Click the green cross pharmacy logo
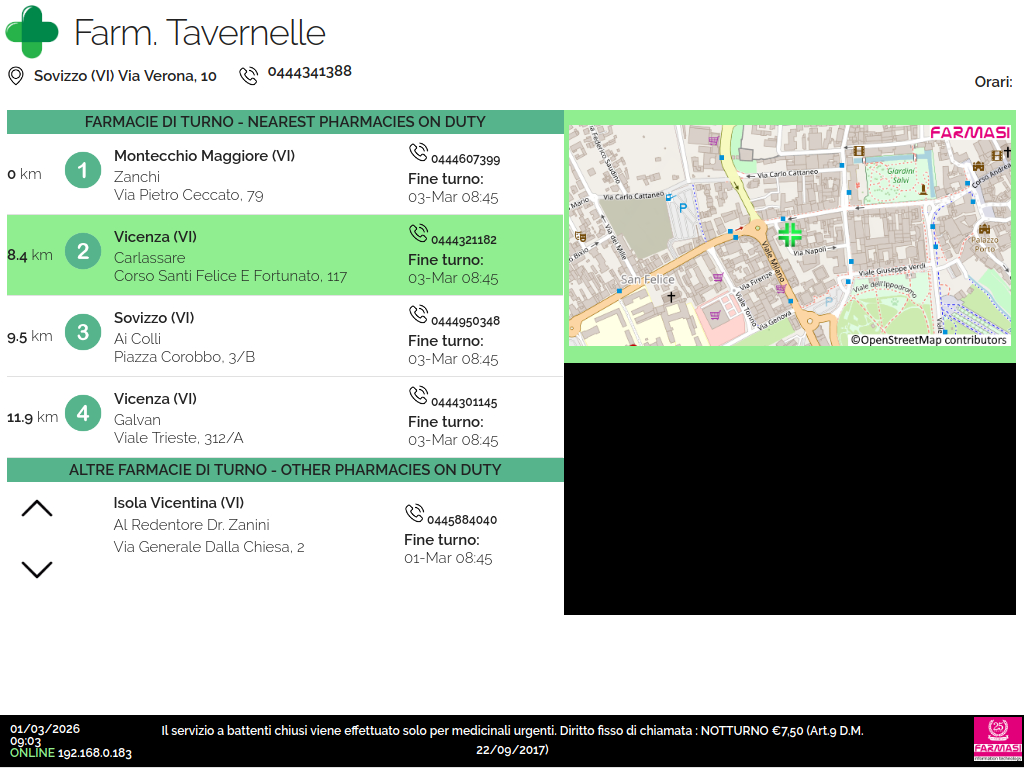The image size is (1024, 768). (32, 32)
